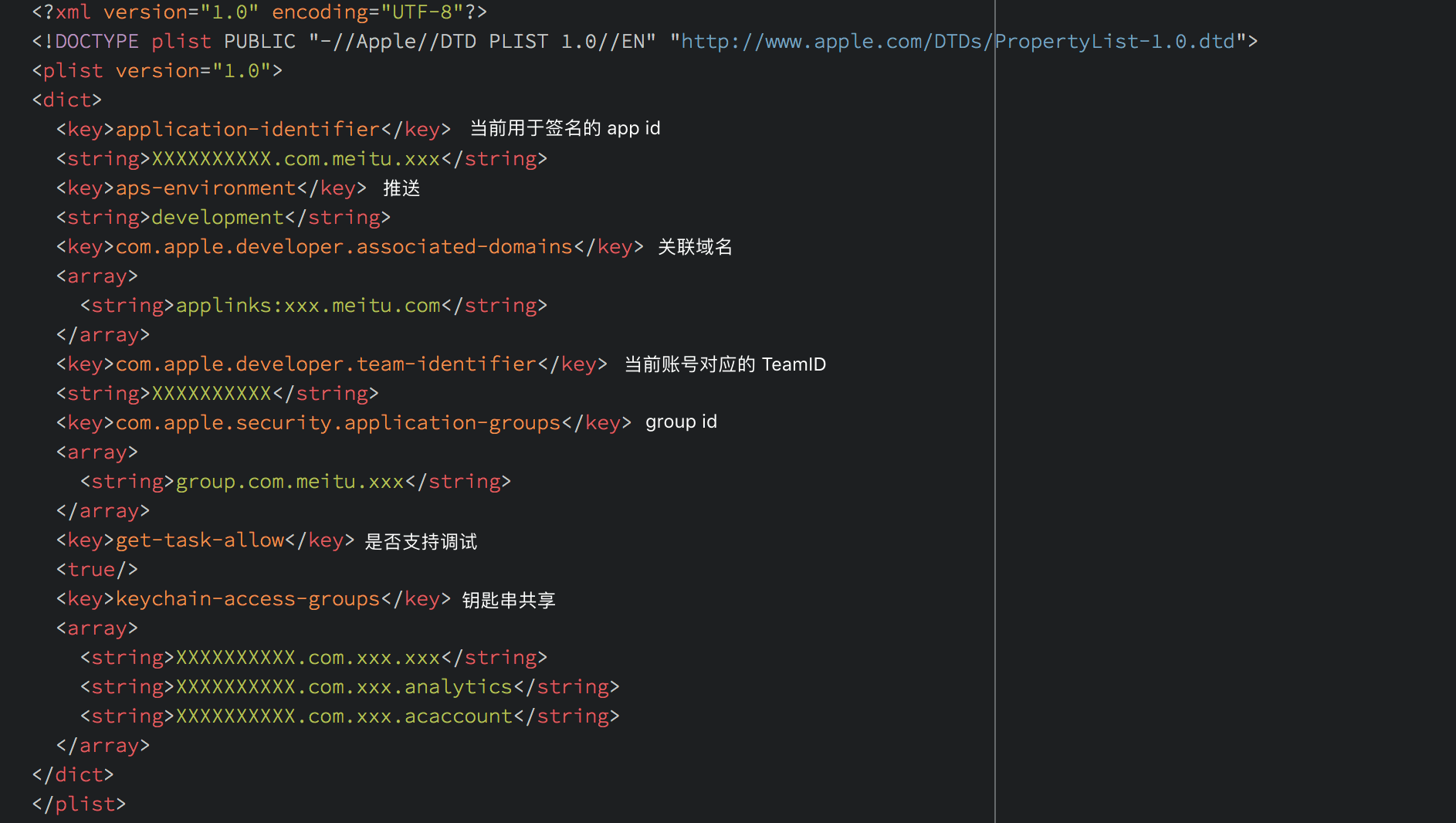Image resolution: width=1456 pixels, height=823 pixels.
Task: Click the com.xxx.analytics string value
Action: 344,687
